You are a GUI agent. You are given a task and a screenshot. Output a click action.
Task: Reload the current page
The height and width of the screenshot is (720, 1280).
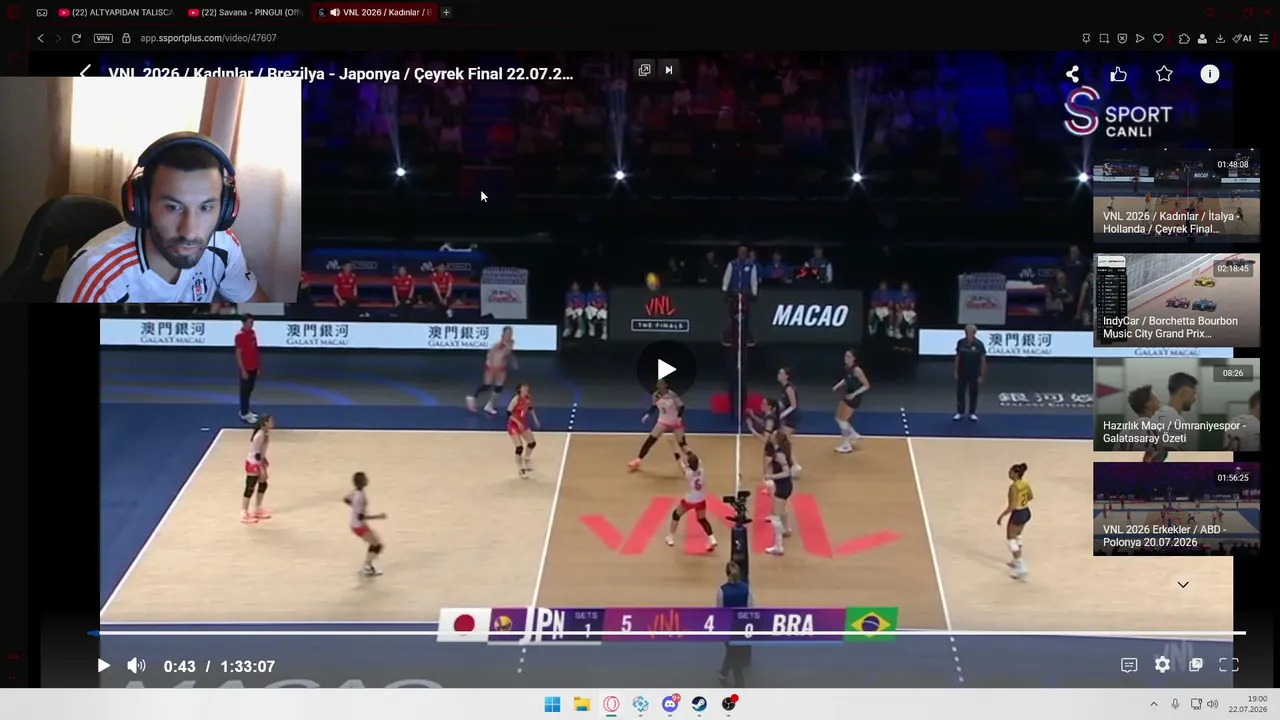click(x=76, y=38)
